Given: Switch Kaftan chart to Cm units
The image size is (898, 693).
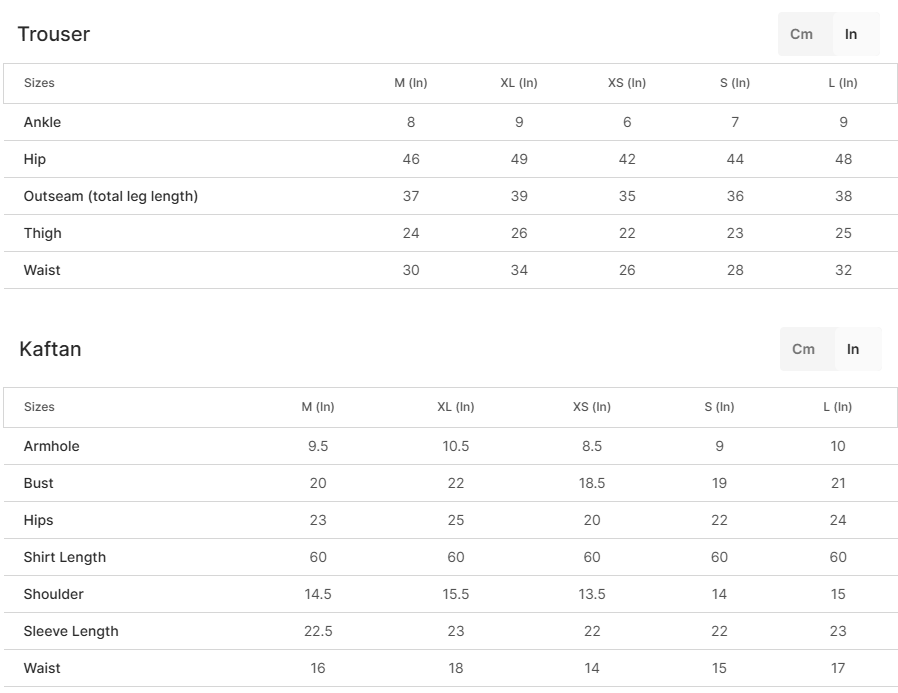Looking at the screenshot, I should click(x=804, y=349).
